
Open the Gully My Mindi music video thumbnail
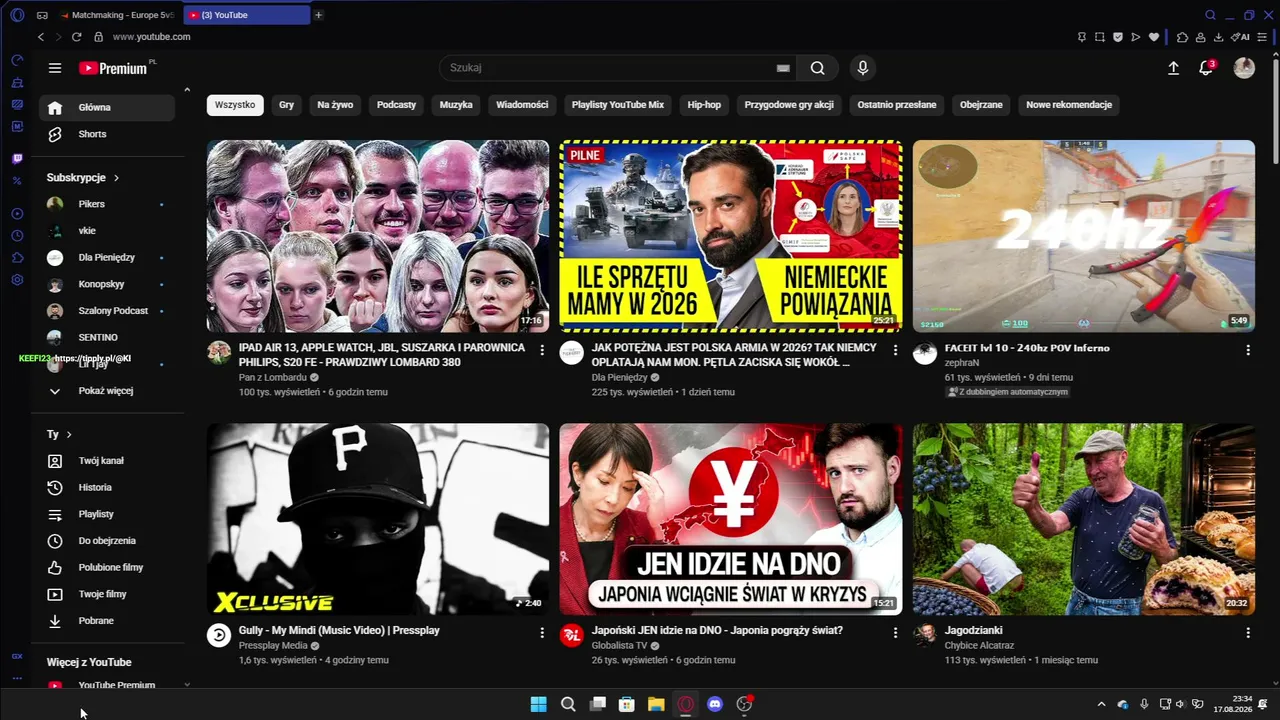click(378, 519)
